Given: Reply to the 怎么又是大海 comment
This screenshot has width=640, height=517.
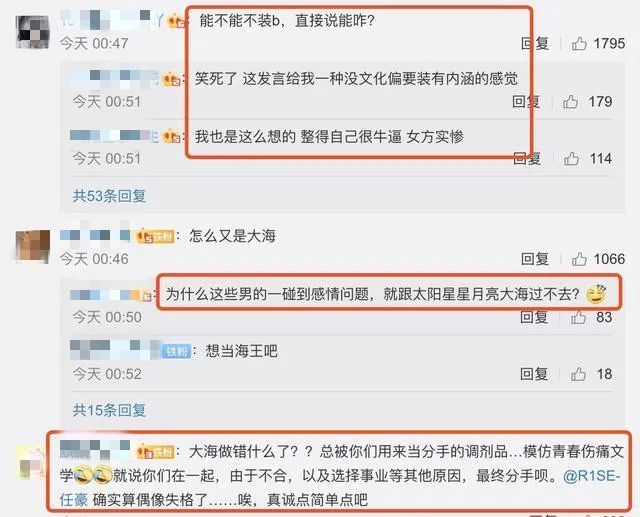Looking at the screenshot, I should click(535, 259).
